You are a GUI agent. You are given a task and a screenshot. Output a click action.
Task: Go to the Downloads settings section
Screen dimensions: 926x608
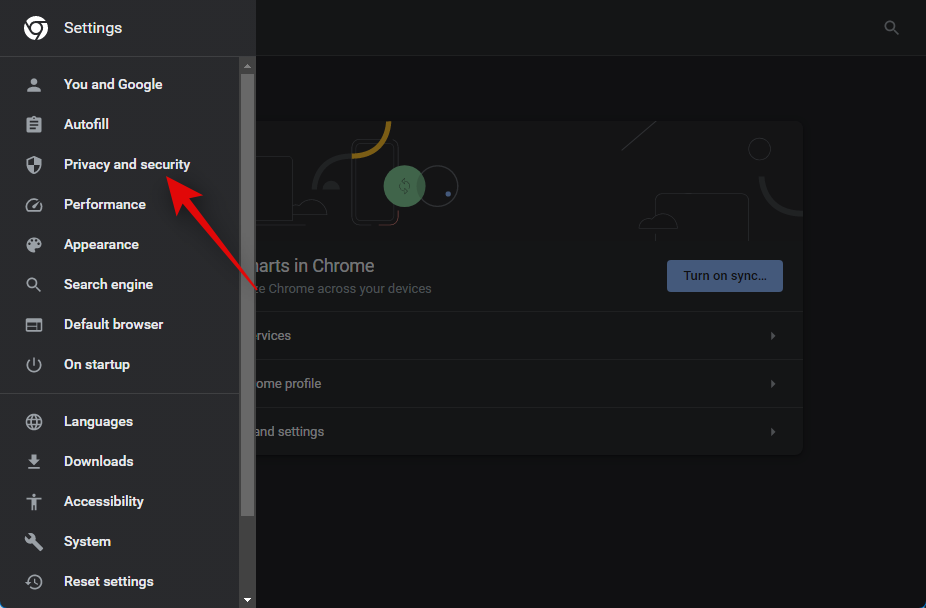(98, 462)
